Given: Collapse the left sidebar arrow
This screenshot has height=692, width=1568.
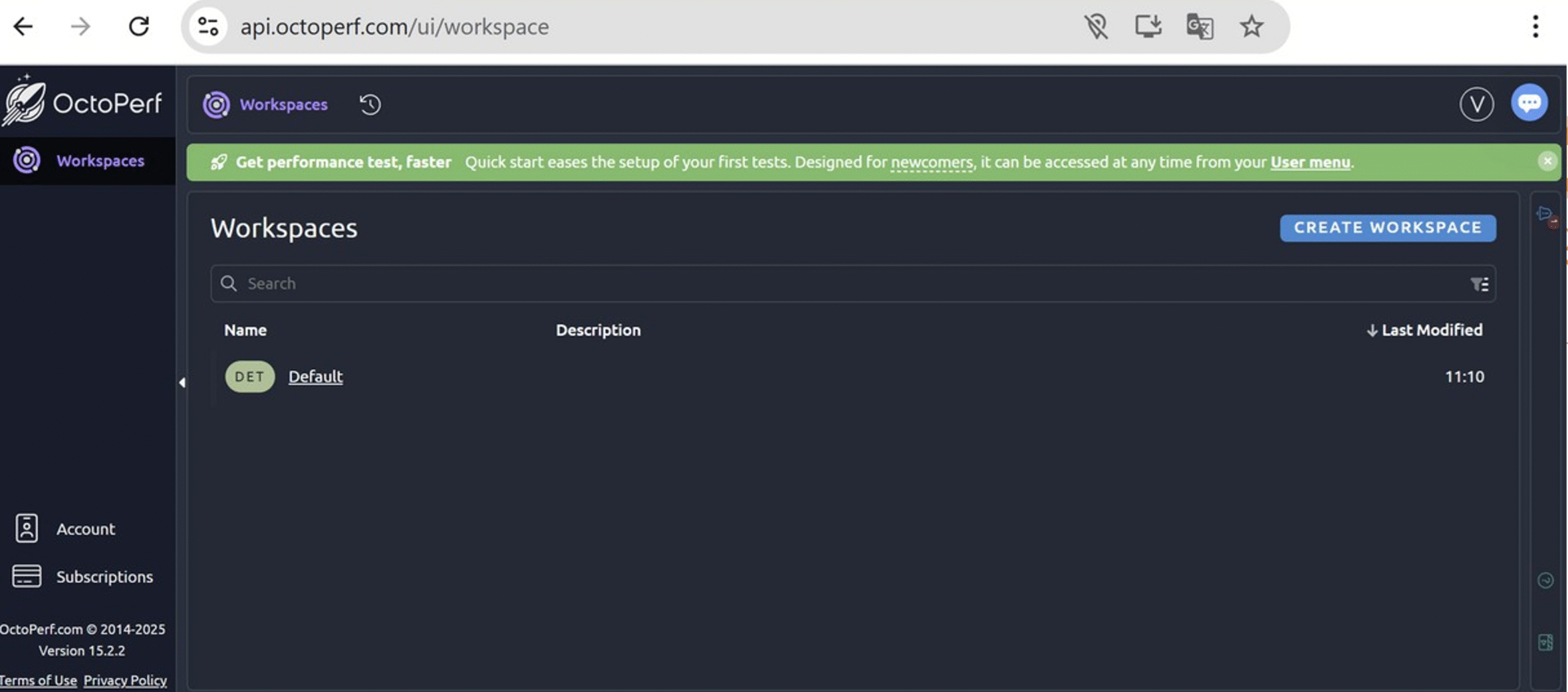Looking at the screenshot, I should coord(182,382).
